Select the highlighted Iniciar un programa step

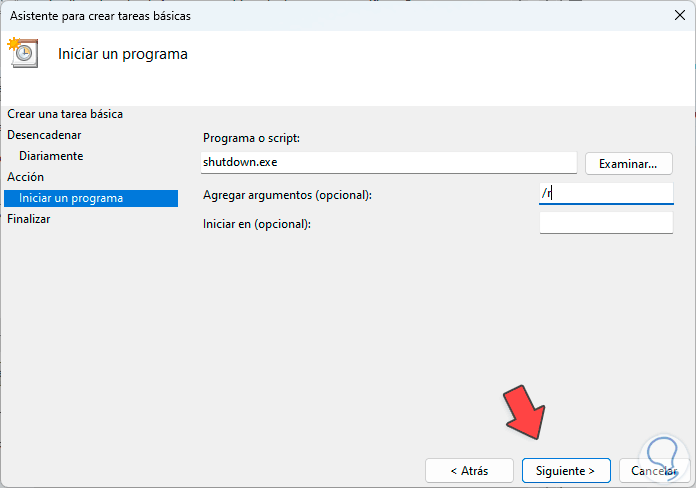click(x=72, y=198)
